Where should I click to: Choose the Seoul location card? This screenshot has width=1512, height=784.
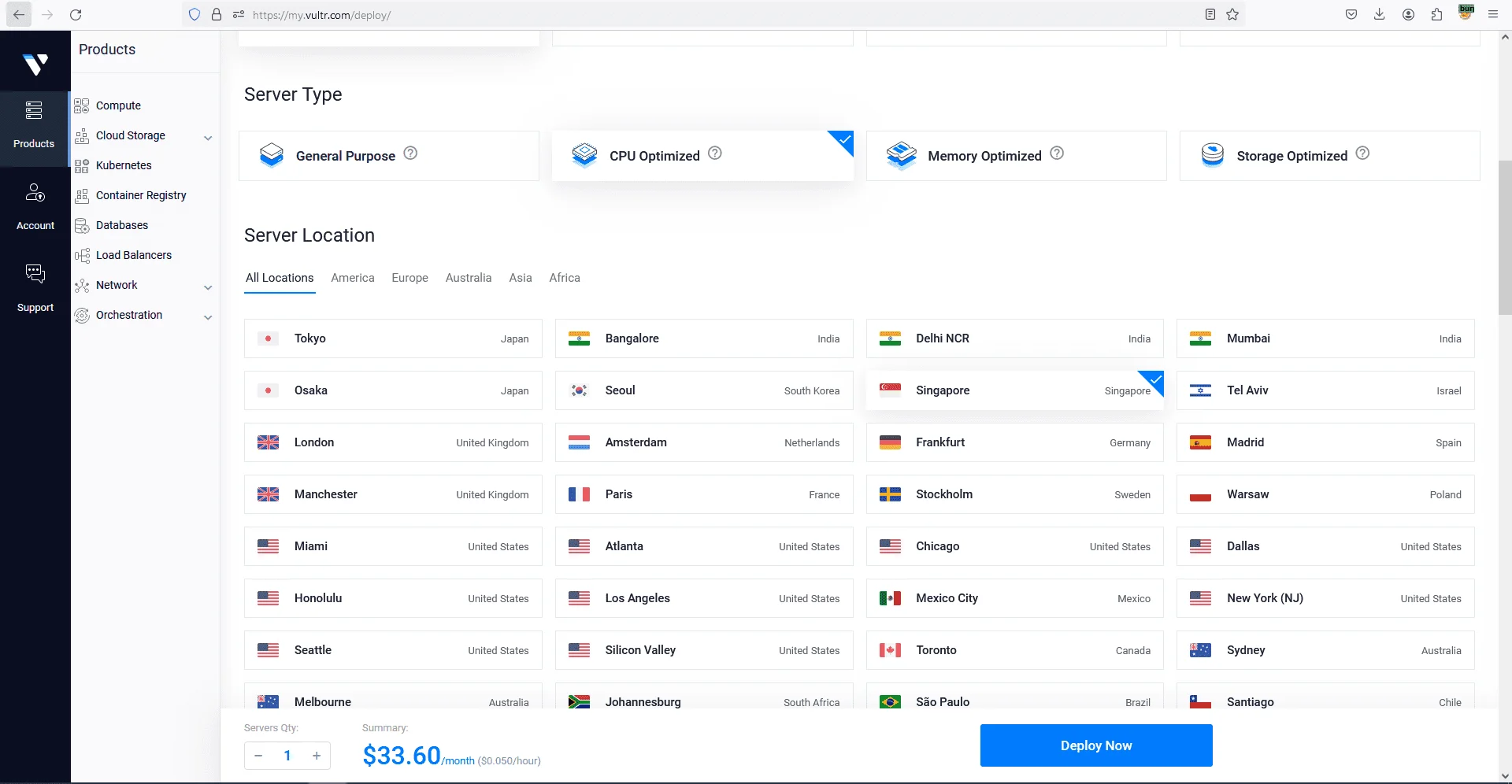coord(704,390)
